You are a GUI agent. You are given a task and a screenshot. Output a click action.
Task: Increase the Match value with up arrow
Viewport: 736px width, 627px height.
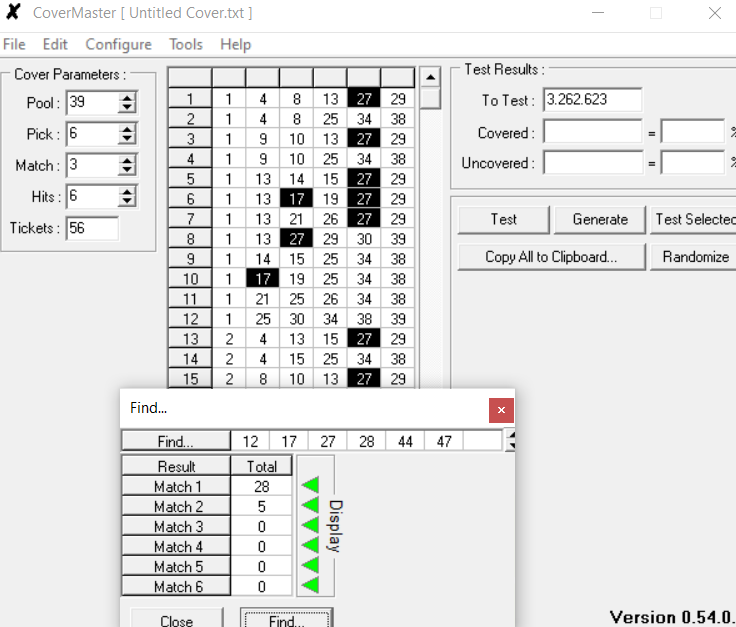click(127, 161)
